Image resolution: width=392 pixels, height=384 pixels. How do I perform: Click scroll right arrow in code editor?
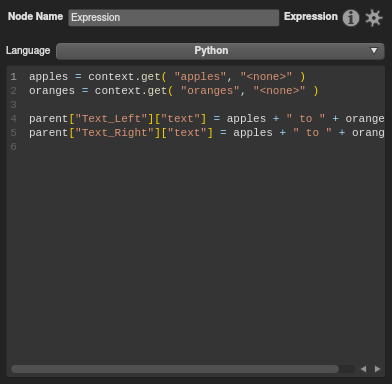coord(377,369)
